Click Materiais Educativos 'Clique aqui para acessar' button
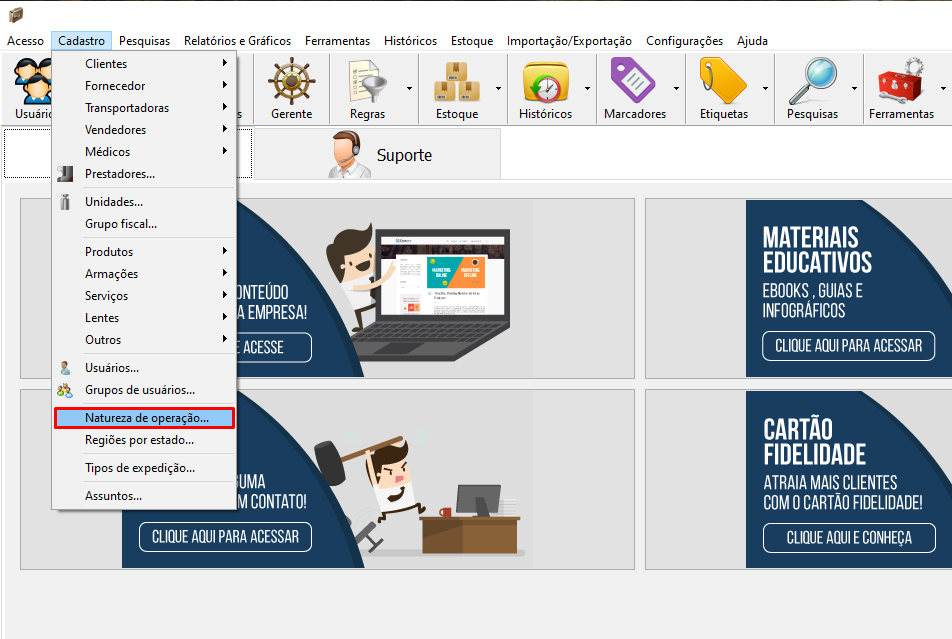Image resolution: width=952 pixels, height=639 pixels. (849, 346)
